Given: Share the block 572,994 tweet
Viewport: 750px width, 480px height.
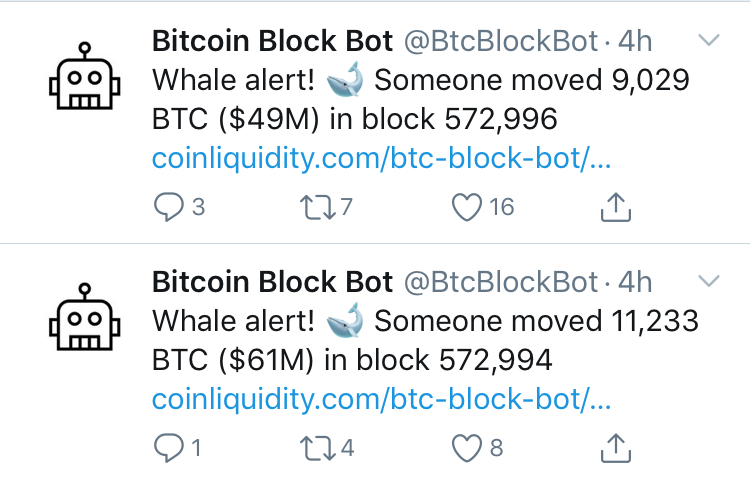Looking at the screenshot, I should pyautogui.click(x=615, y=449).
